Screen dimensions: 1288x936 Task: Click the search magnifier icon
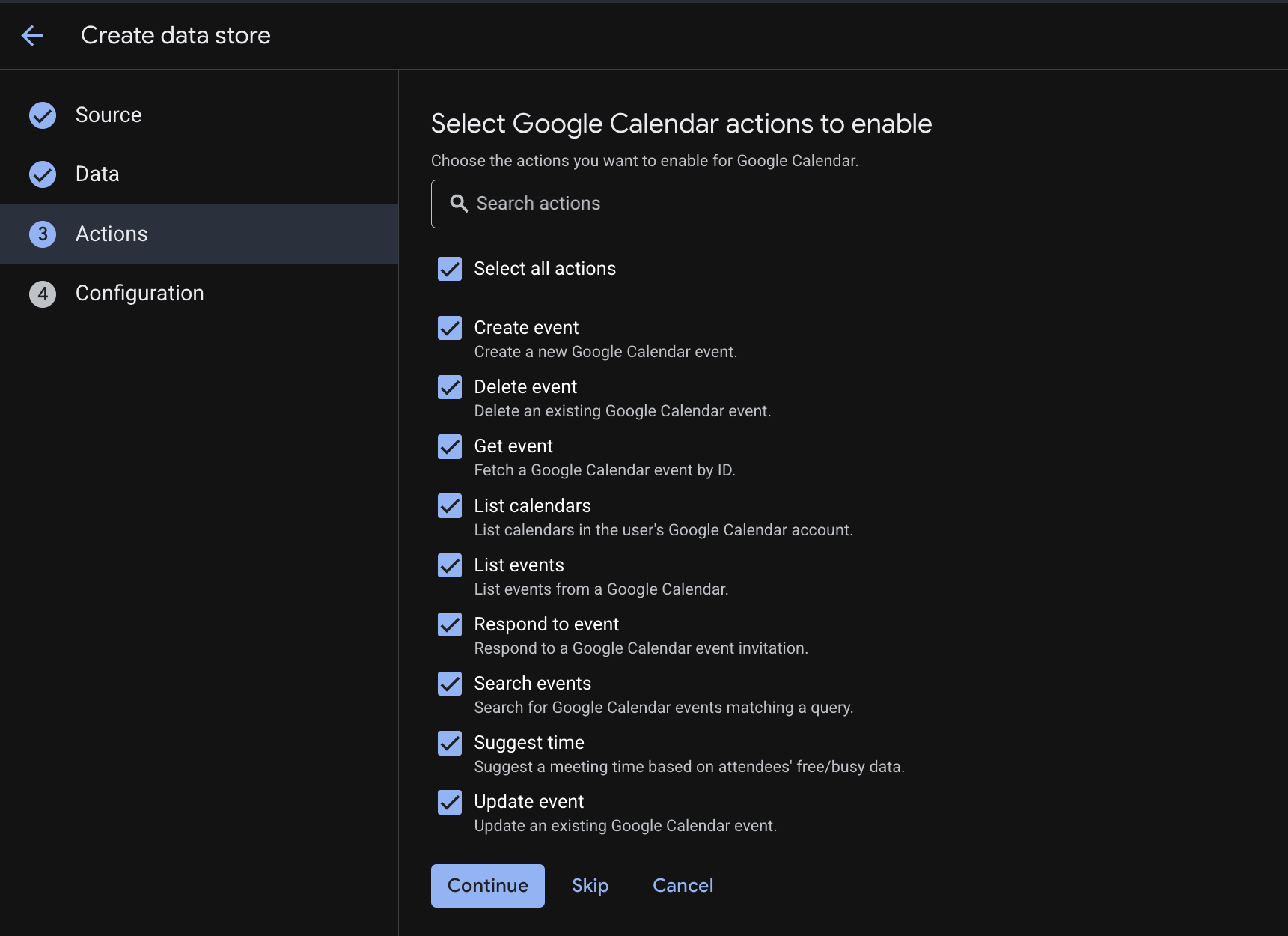click(x=459, y=204)
